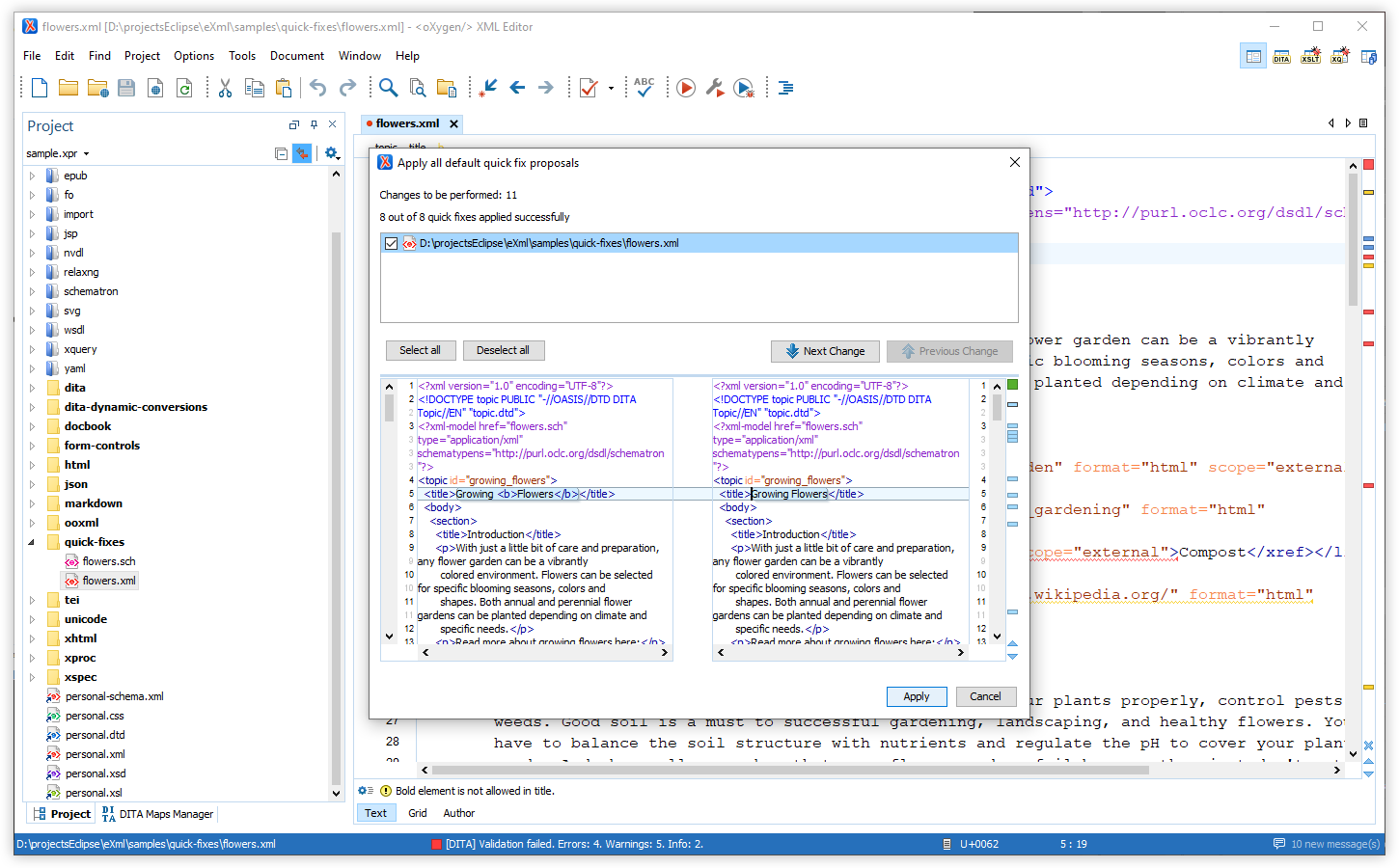
Task: Click the Configure Transformation wrench icon
Action: coord(715,88)
